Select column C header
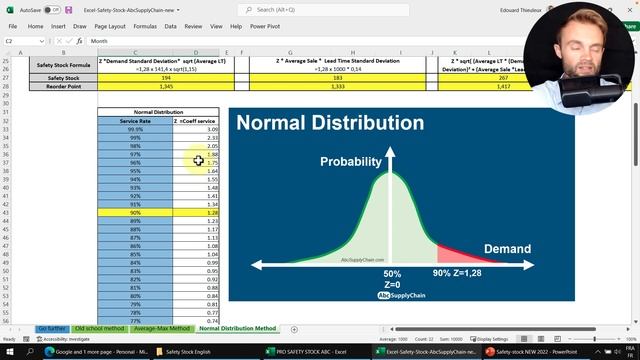Viewport: 640px width, 360px height. (135, 53)
